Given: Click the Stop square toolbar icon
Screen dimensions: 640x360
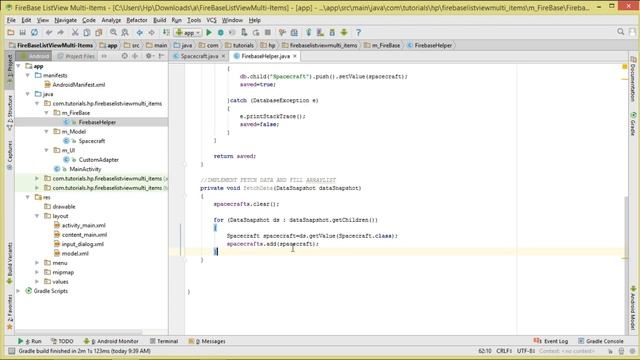Looking at the screenshot, I should pyautogui.click(x=268, y=32).
